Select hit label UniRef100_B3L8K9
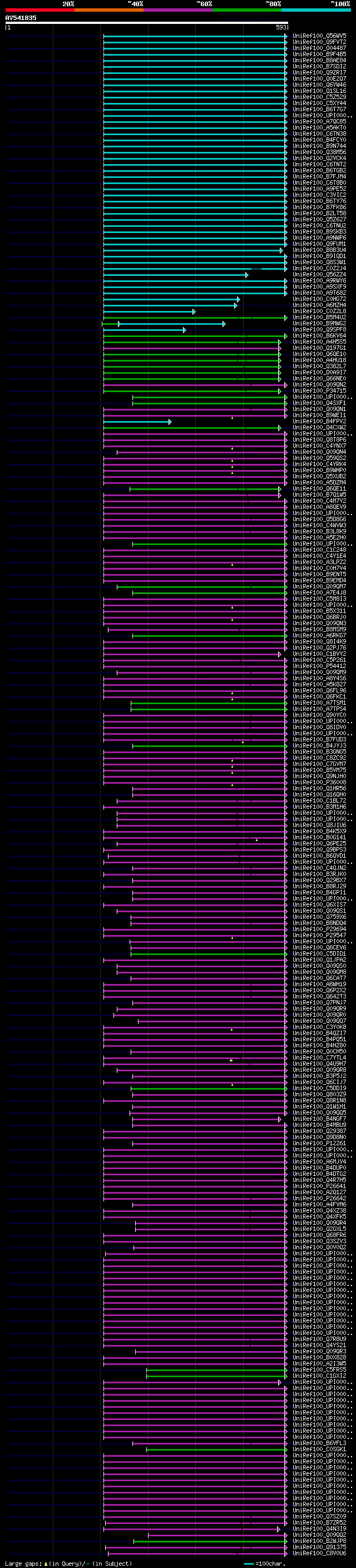 point(319,531)
